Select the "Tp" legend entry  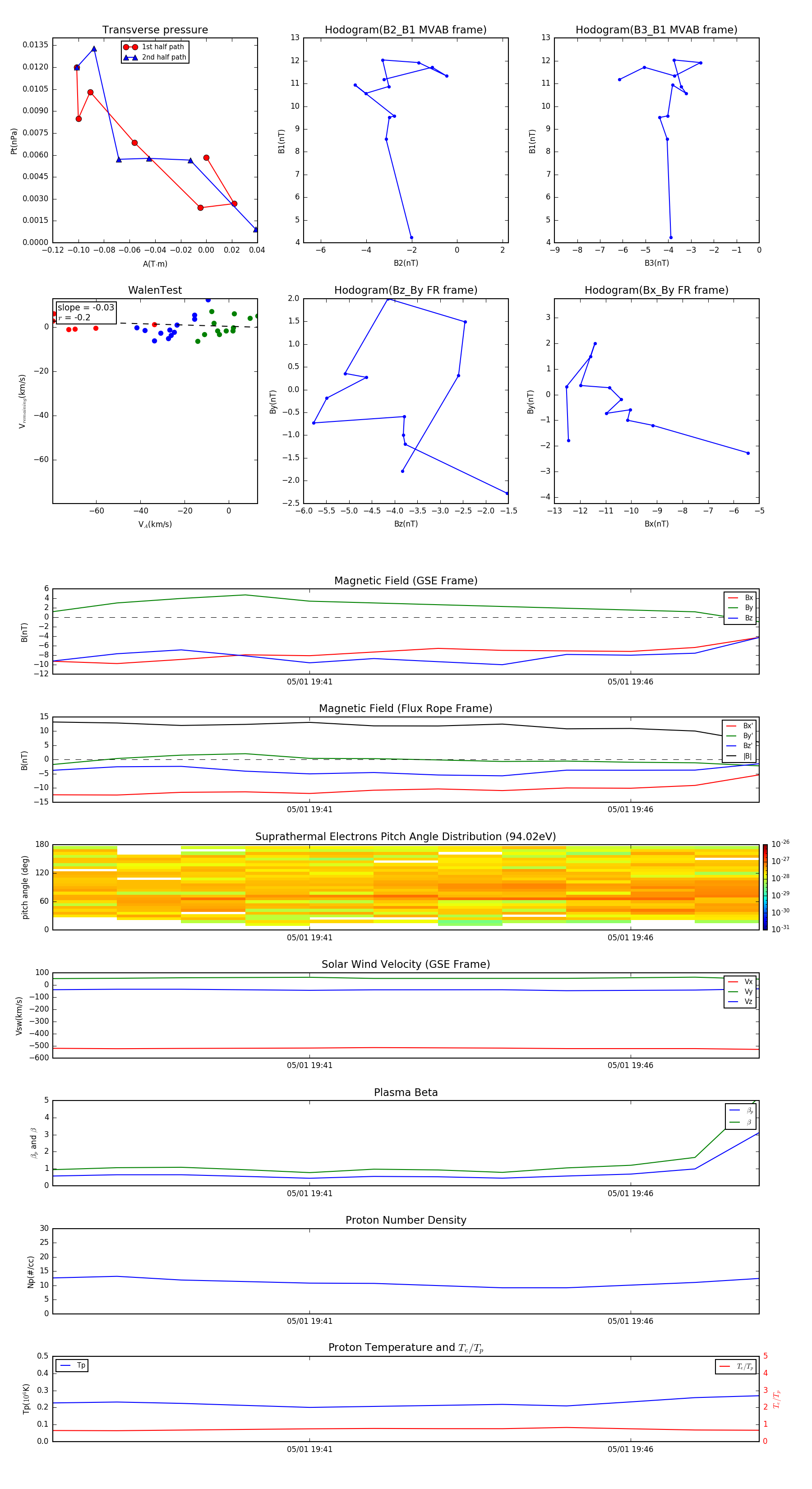(x=72, y=1365)
